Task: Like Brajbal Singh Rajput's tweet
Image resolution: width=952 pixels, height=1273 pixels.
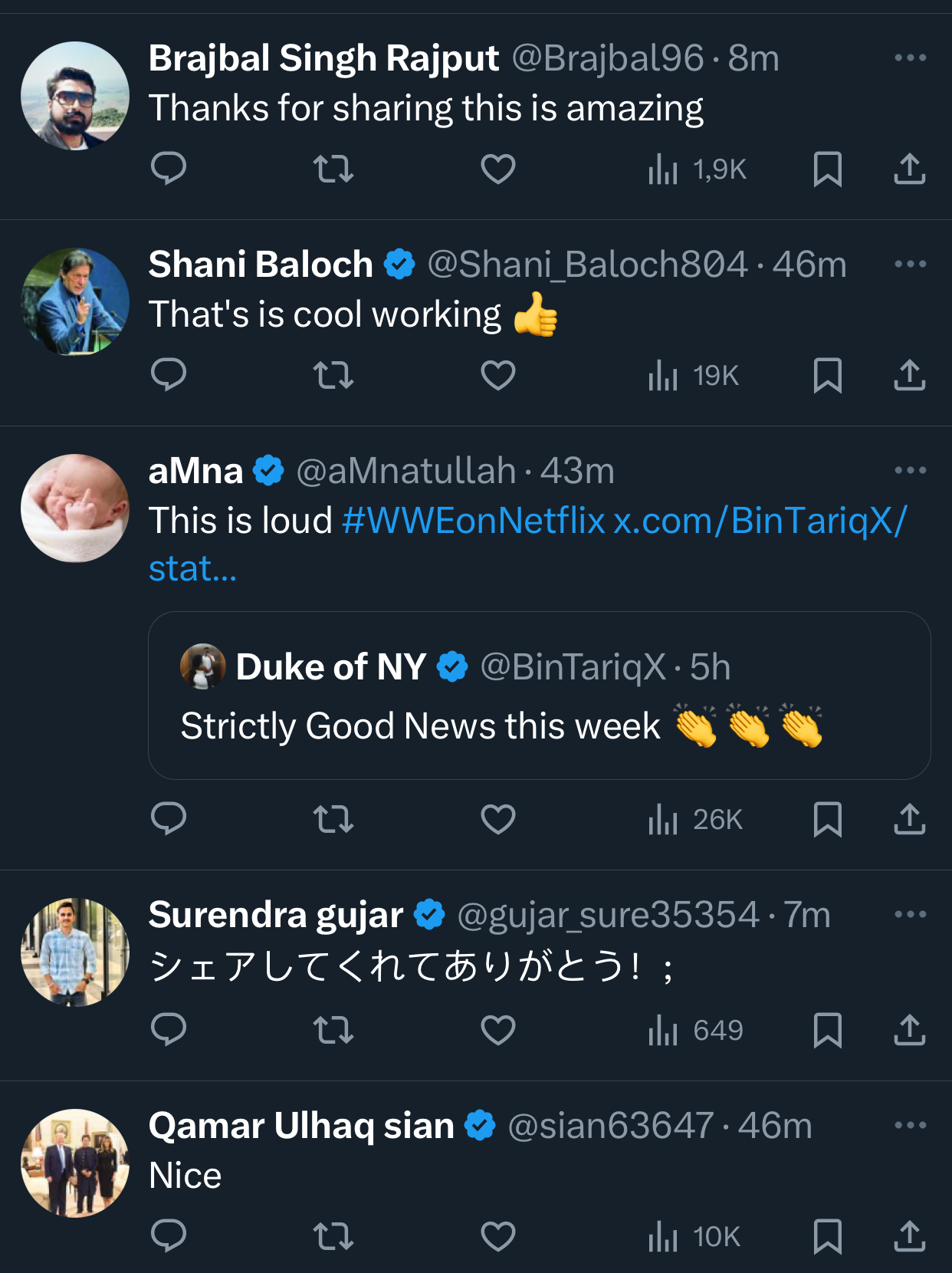Action: 497,169
